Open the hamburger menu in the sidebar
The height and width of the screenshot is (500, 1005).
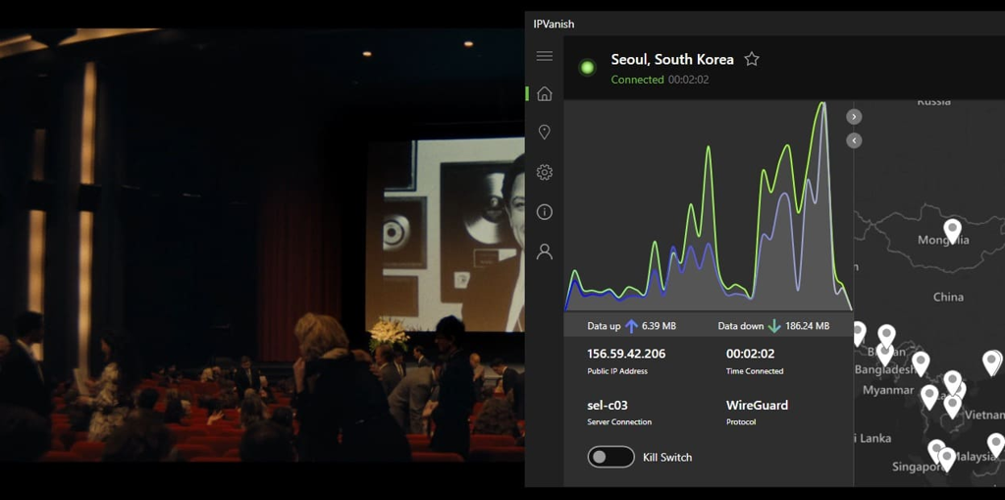click(x=544, y=56)
